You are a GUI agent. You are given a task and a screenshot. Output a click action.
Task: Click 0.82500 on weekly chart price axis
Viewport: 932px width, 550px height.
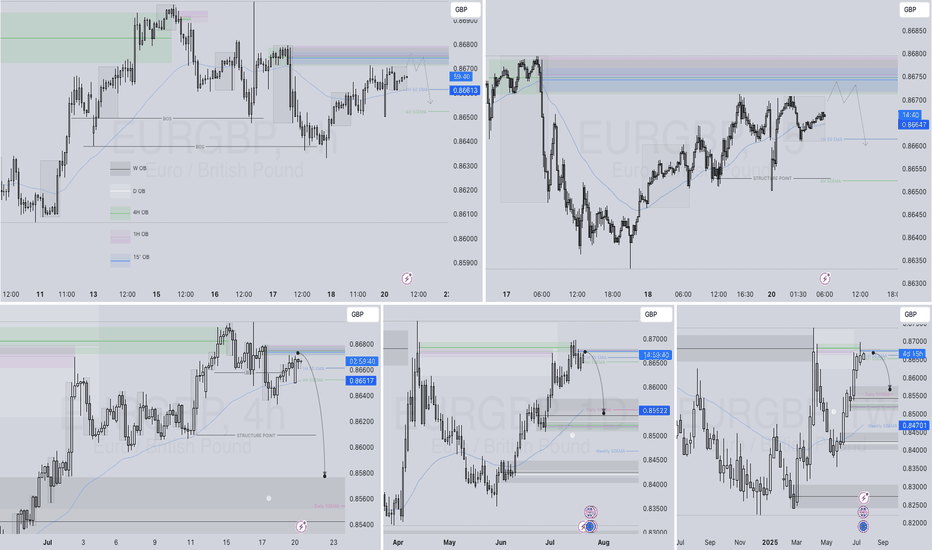(914, 505)
